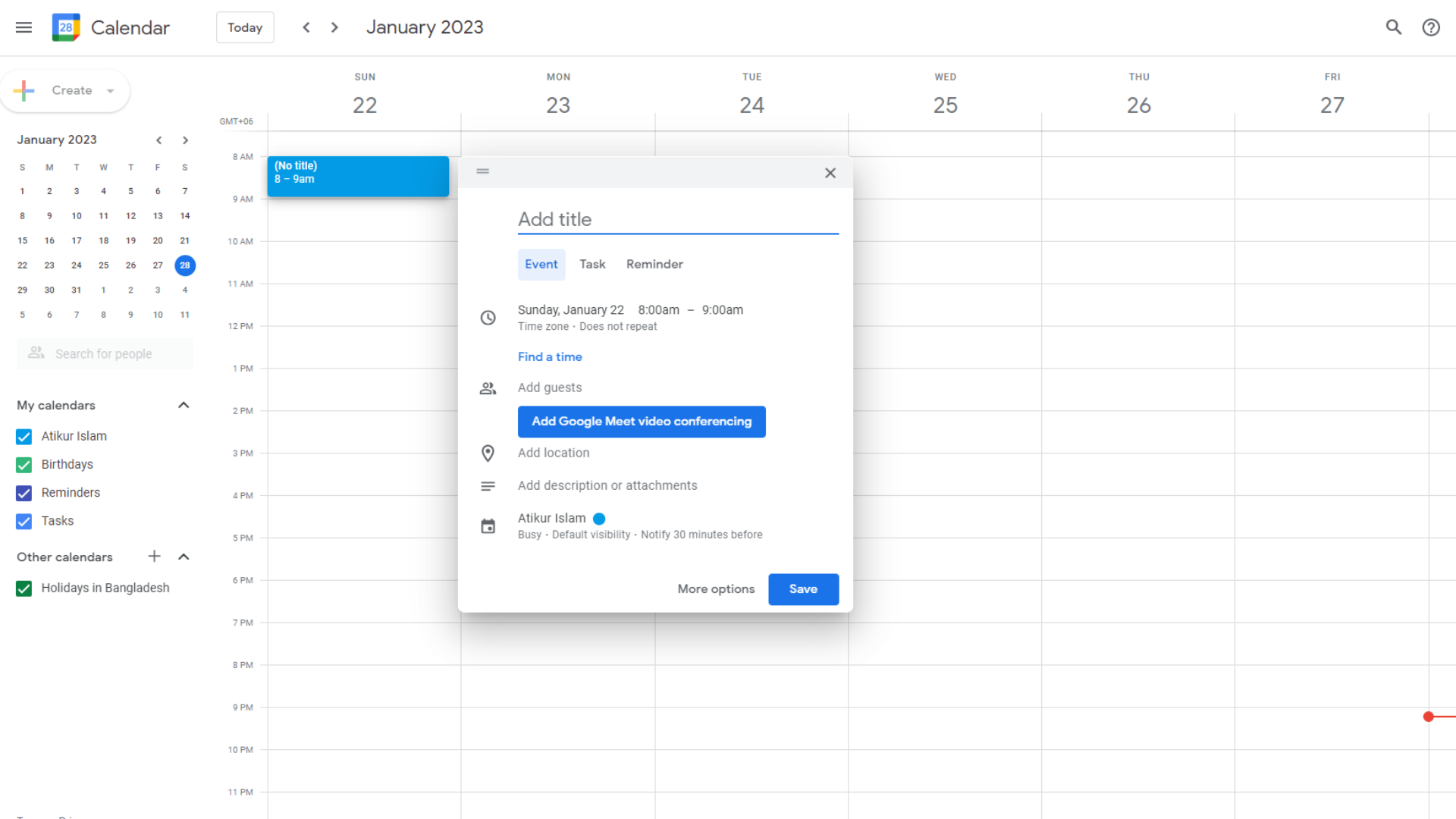
Task: Collapse the Other calendars section
Action: click(x=184, y=557)
